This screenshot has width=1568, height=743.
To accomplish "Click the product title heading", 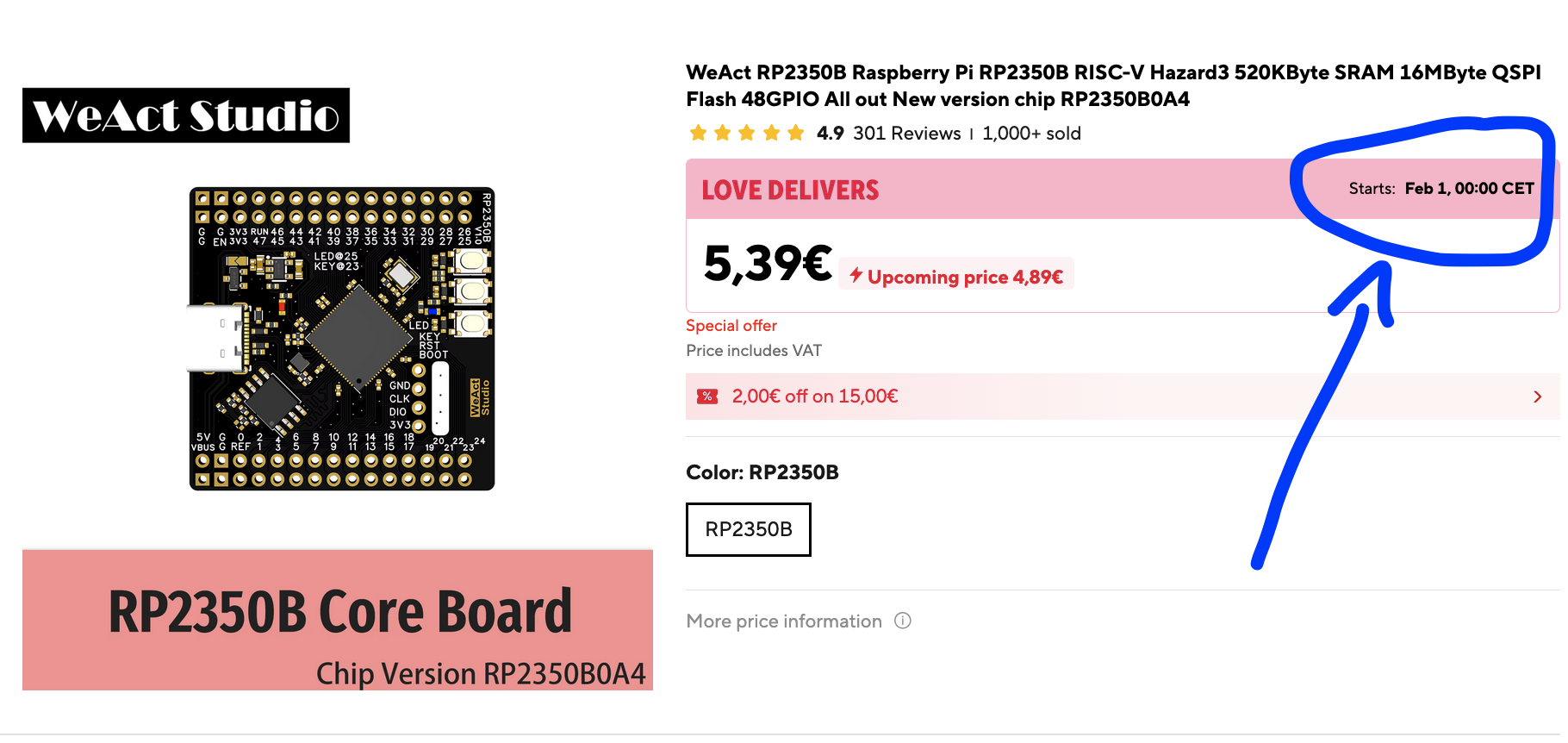I will pos(1113,85).
